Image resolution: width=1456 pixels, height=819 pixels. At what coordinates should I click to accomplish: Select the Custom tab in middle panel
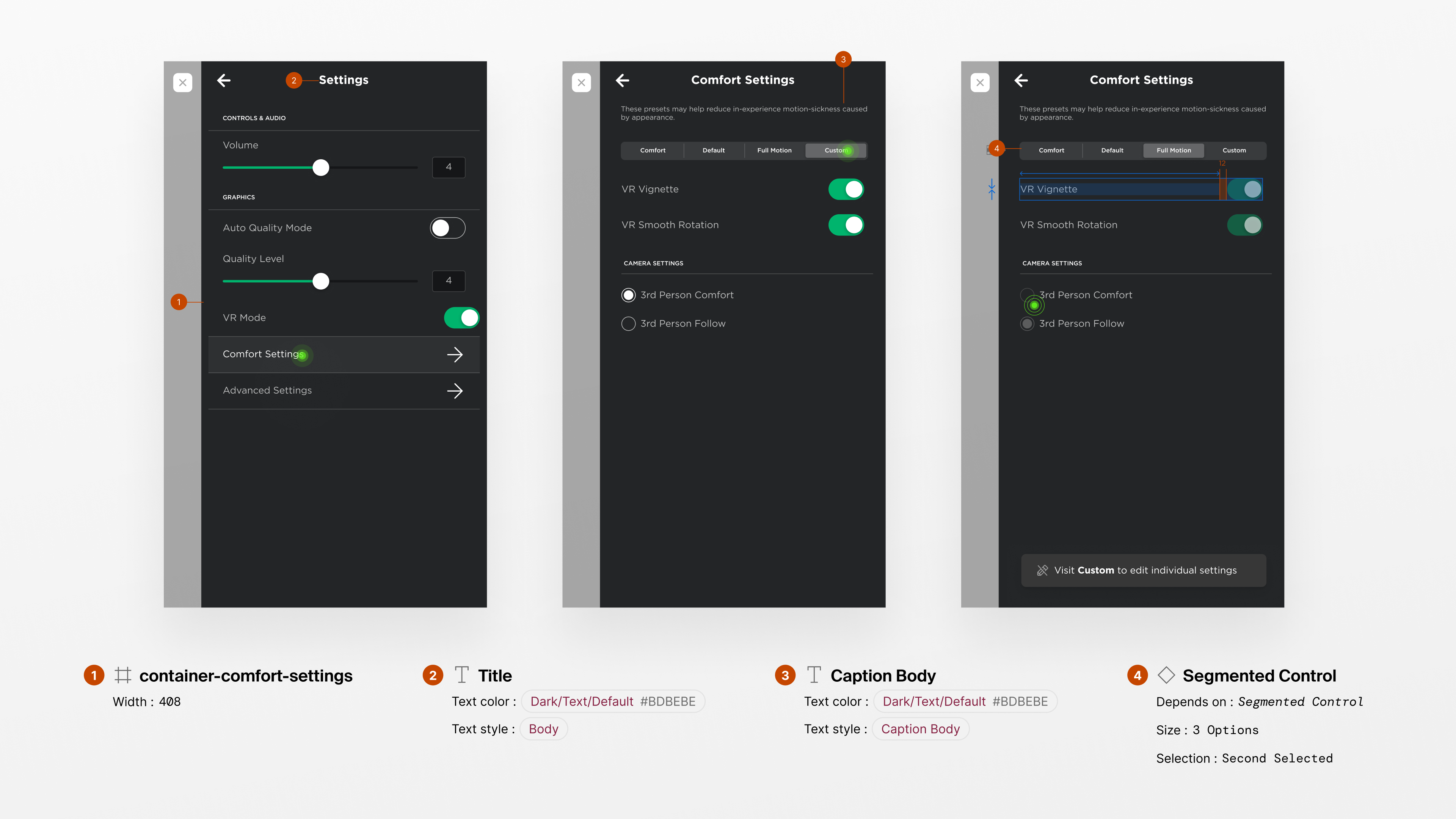pyautogui.click(x=835, y=151)
